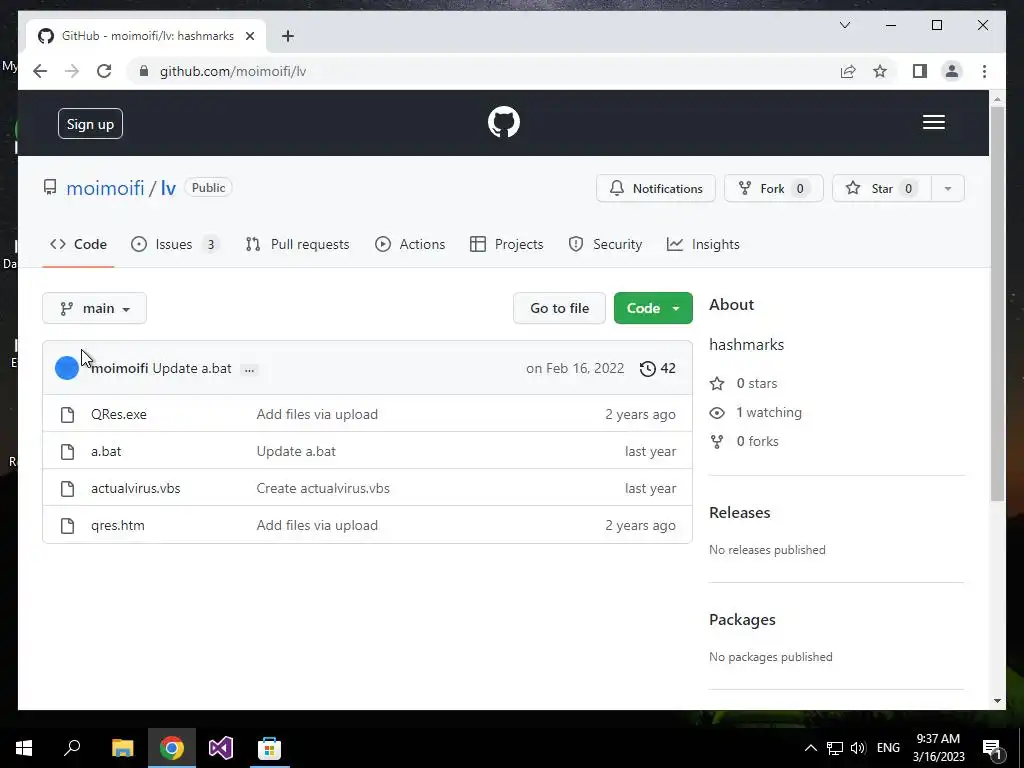
Task: View site info via the padlock icon
Action: (144, 71)
